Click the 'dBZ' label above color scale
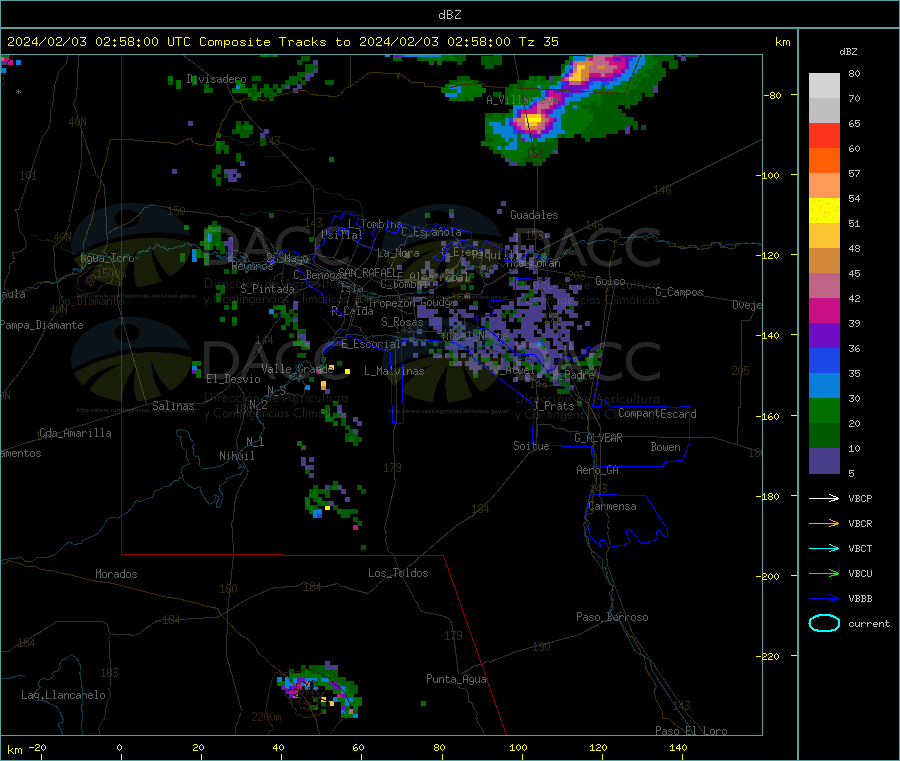Screen dimensions: 900x761 click(848, 52)
